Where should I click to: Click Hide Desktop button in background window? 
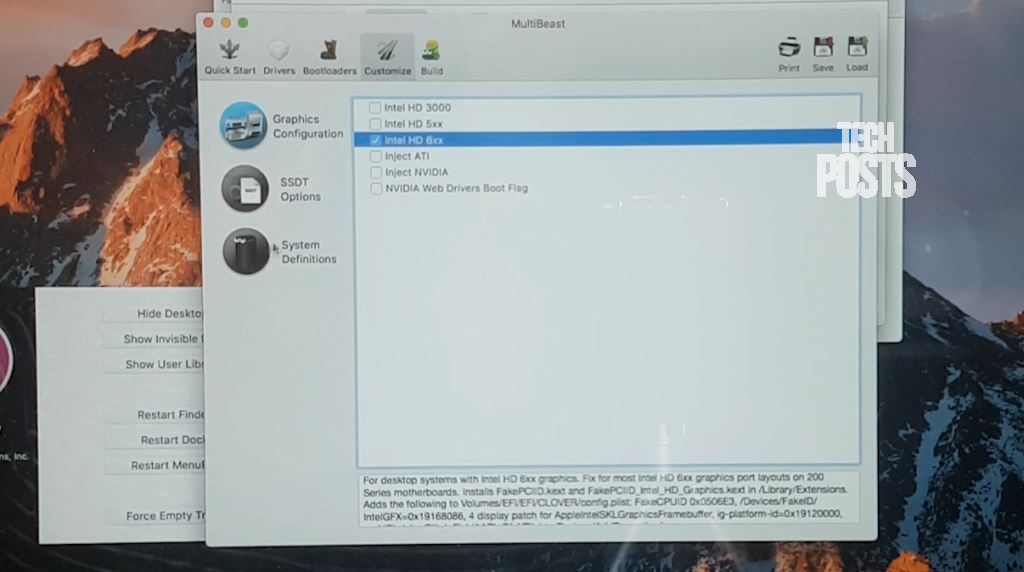coord(155,313)
